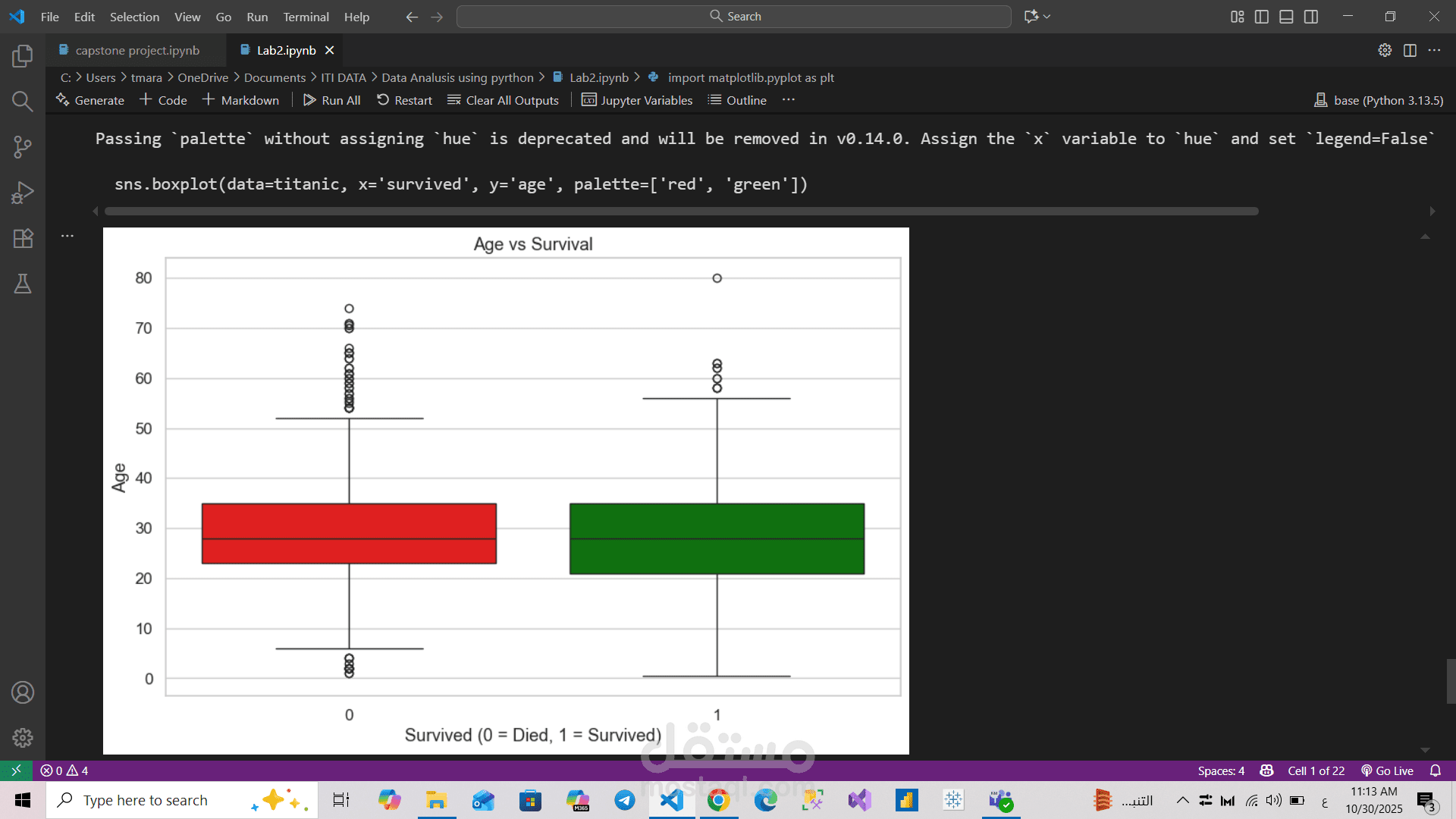Open the Terminal menu

tap(306, 17)
